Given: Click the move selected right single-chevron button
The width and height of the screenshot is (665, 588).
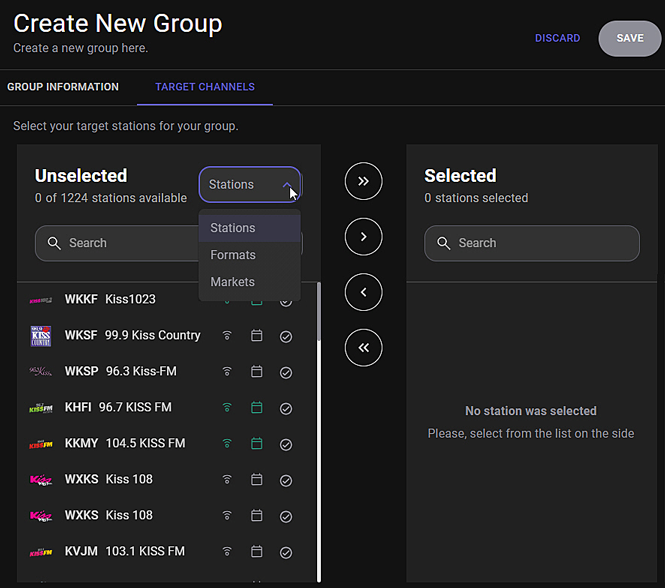Looking at the screenshot, I should [363, 237].
